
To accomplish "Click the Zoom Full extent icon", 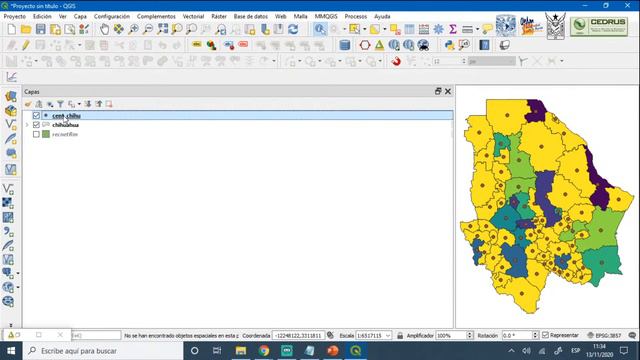I will [x=162, y=29].
